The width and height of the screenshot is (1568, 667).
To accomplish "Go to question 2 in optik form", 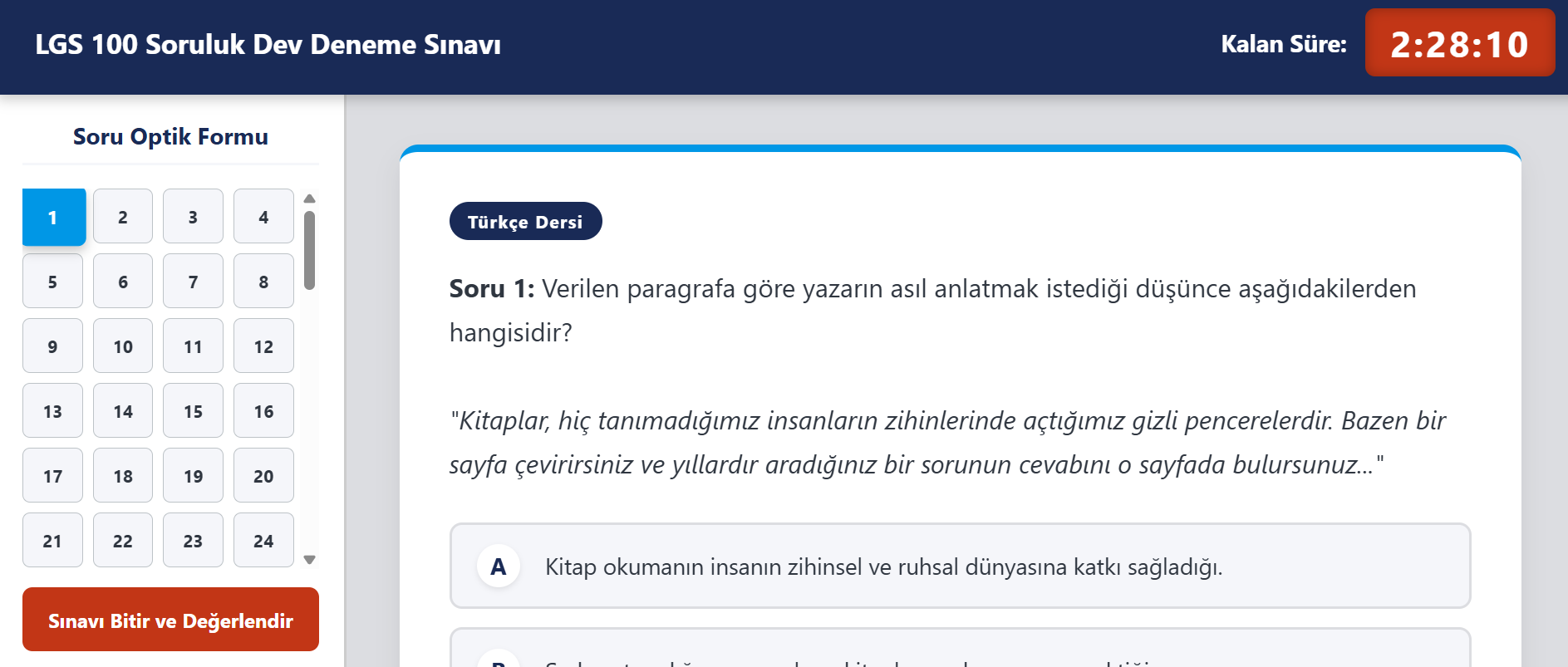I will coord(123,216).
